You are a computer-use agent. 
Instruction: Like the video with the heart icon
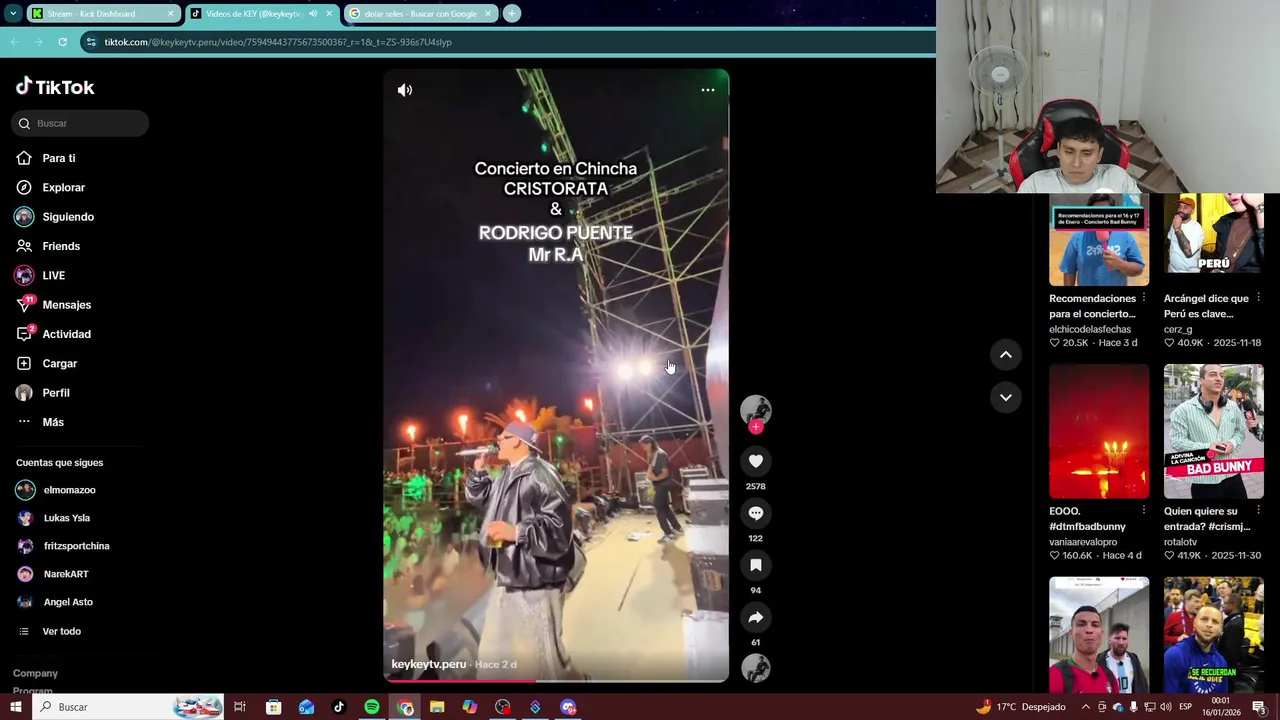click(756, 461)
